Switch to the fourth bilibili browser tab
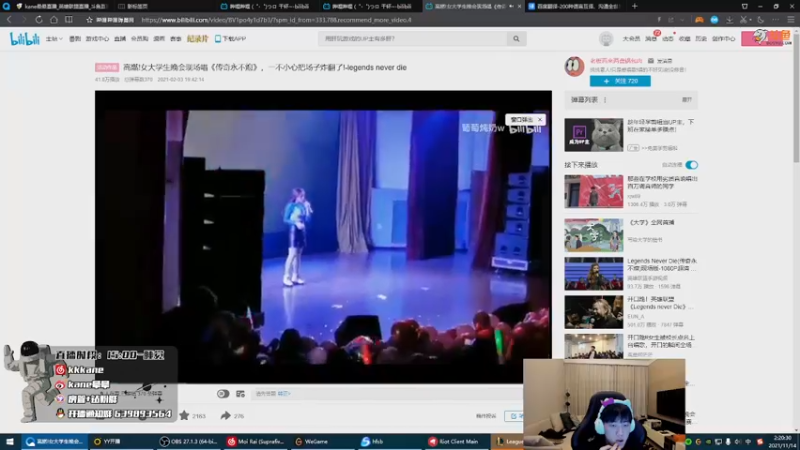 click(369, 6)
